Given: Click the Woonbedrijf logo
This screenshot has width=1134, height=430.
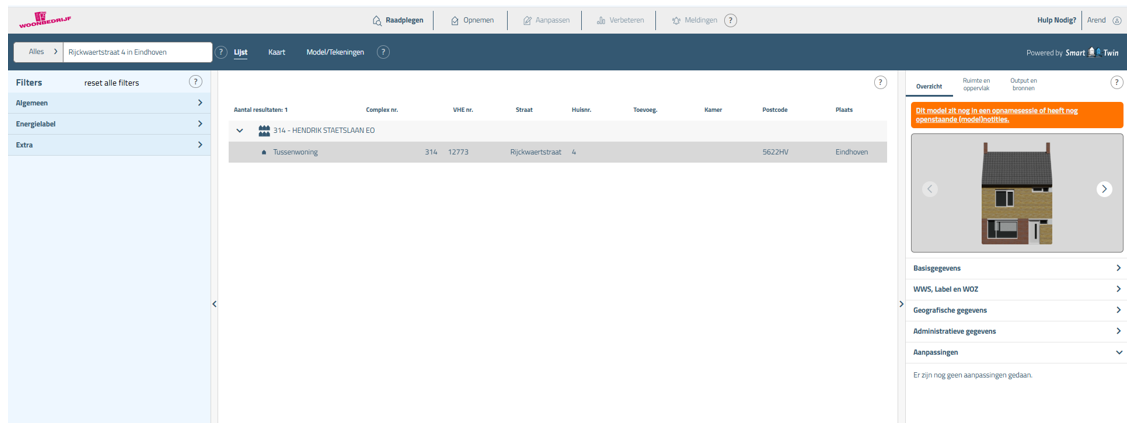Looking at the screenshot, I should point(37,19).
